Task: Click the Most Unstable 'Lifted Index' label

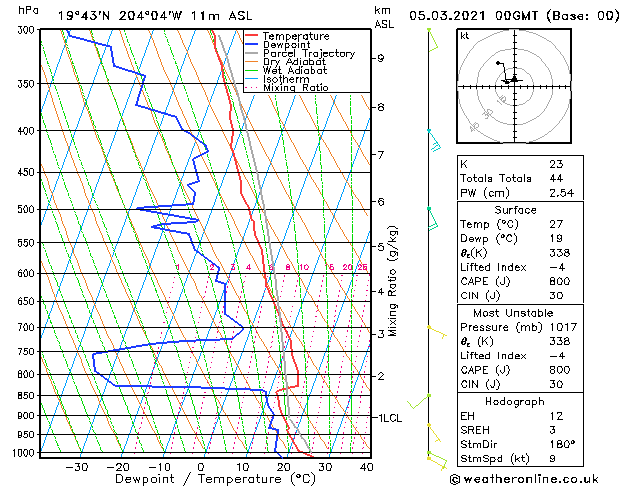Action: [493, 356]
